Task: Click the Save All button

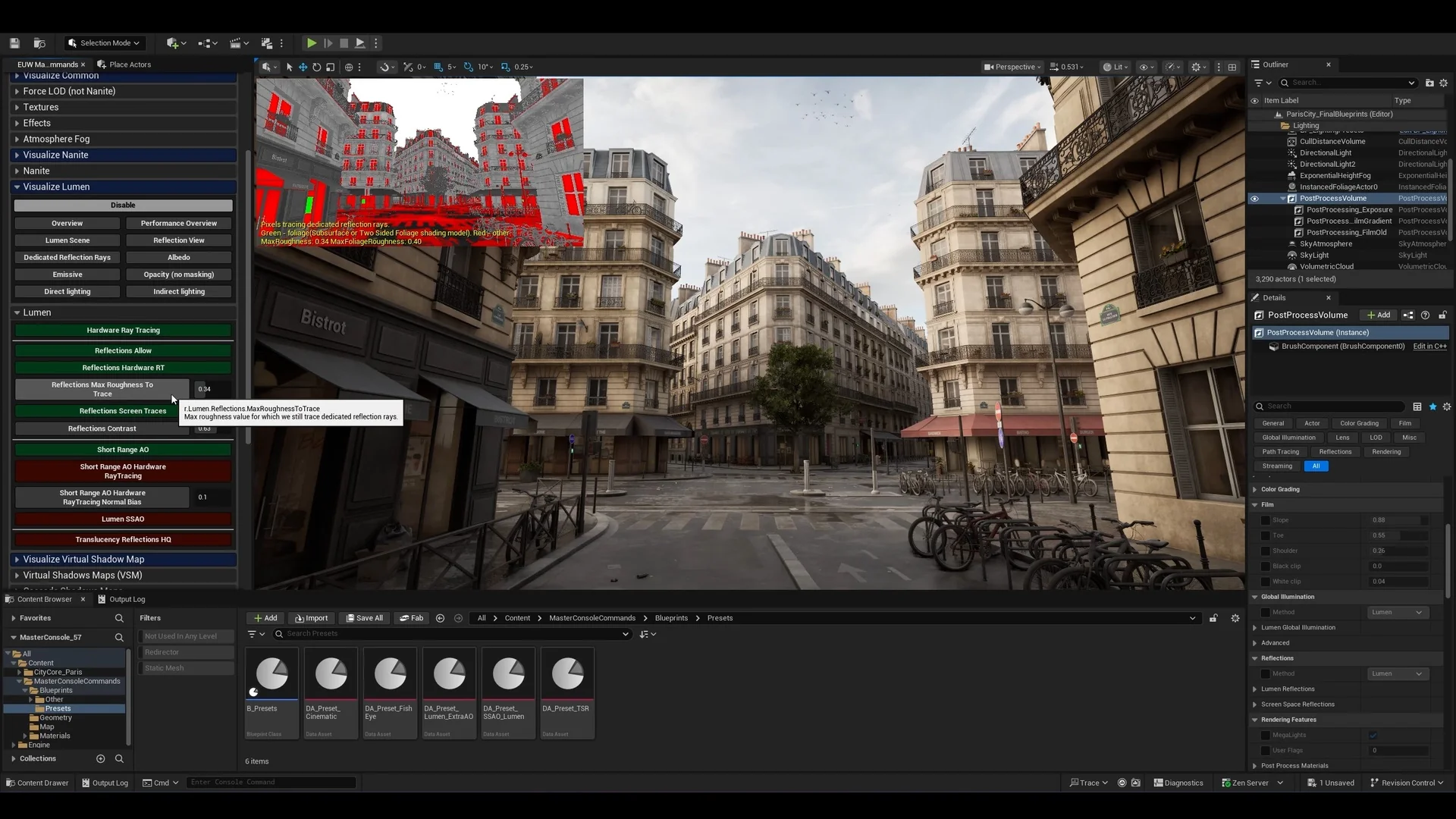Action: pyautogui.click(x=364, y=618)
